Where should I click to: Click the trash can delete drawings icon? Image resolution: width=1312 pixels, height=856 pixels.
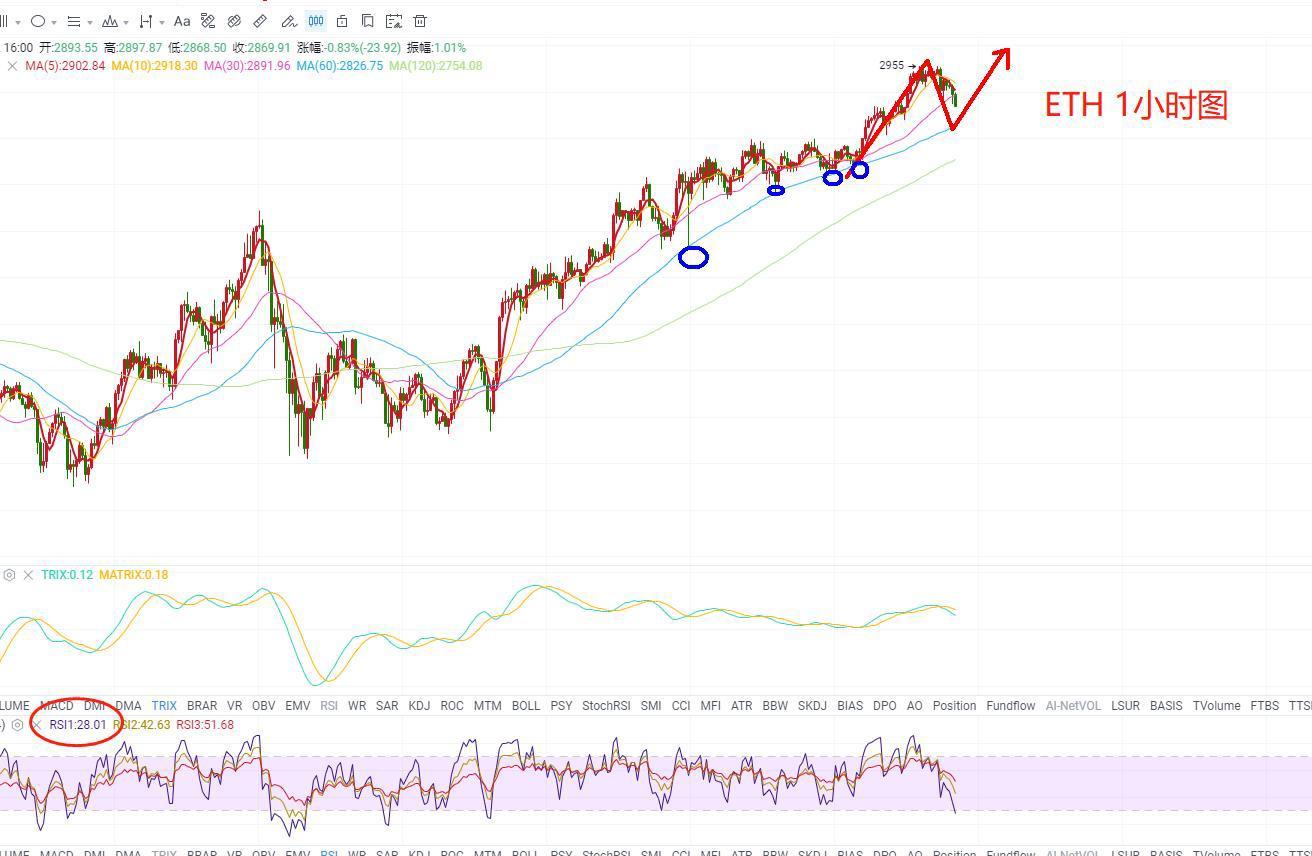420,21
